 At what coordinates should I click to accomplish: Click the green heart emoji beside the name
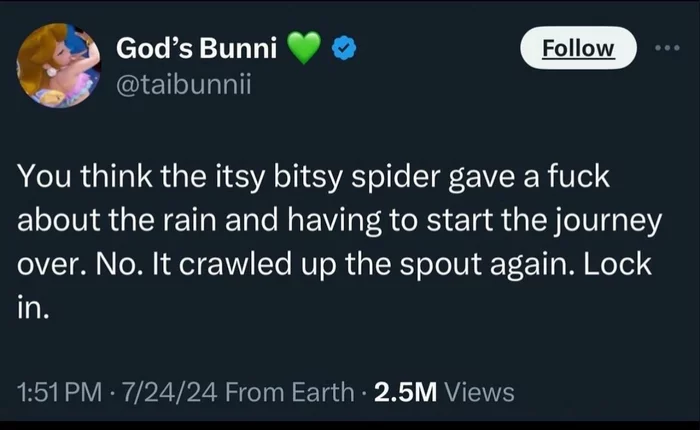(304, 48)
